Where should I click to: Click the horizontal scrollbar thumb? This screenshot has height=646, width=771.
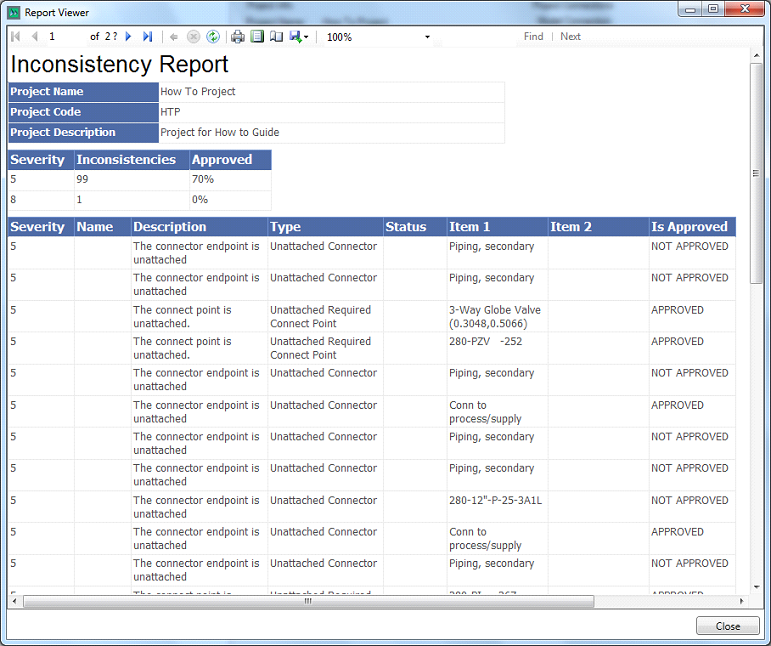click(308, 601)
